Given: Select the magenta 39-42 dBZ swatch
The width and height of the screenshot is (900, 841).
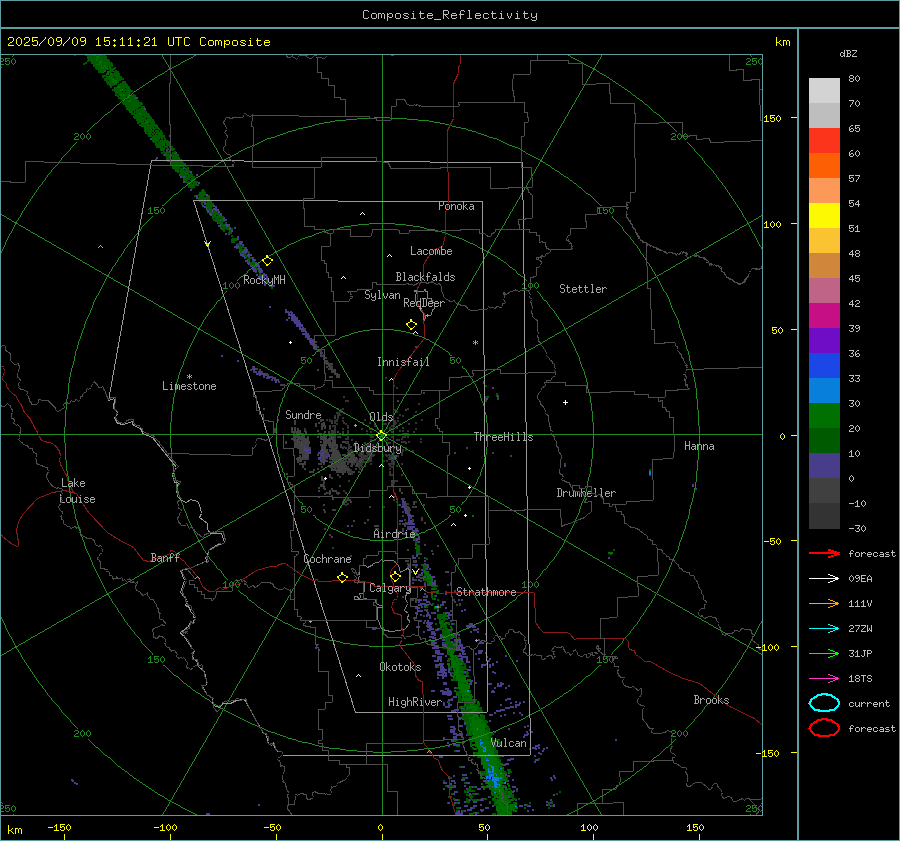Looking at the screenshot, I should tap(824, 316).
